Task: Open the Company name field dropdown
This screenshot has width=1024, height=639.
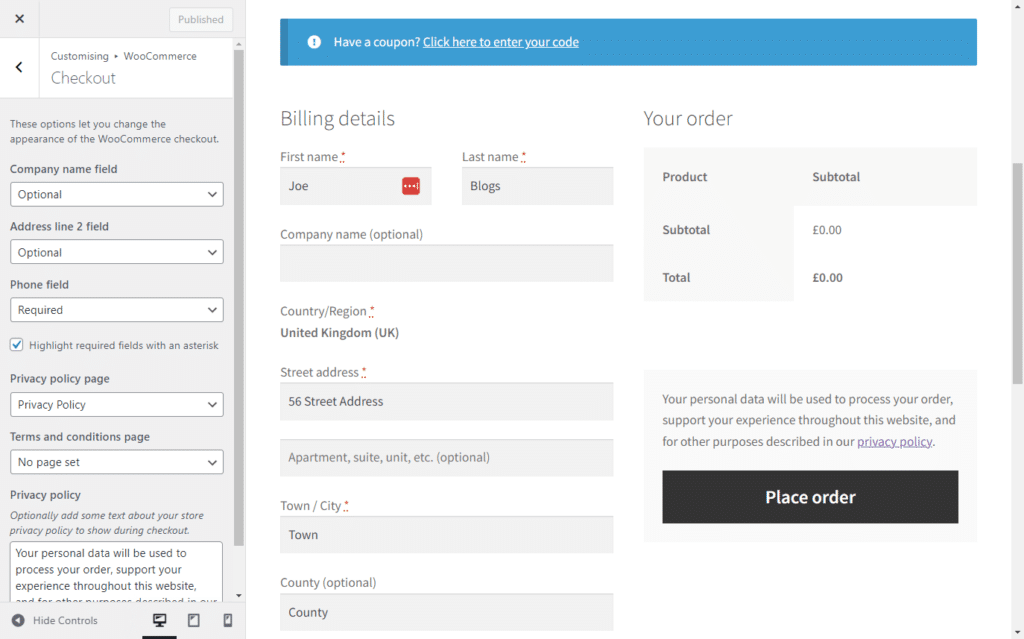Action: (x=116, y=194)
